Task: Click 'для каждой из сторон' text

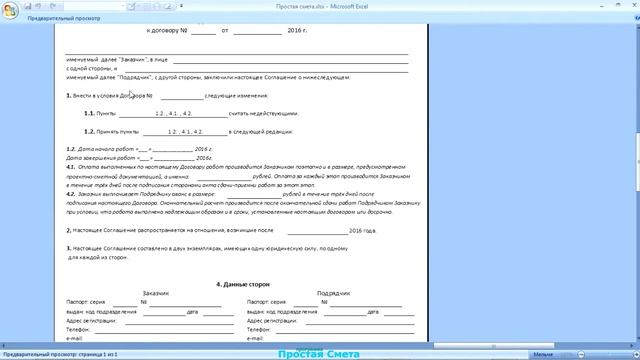Action: [98, 258]
